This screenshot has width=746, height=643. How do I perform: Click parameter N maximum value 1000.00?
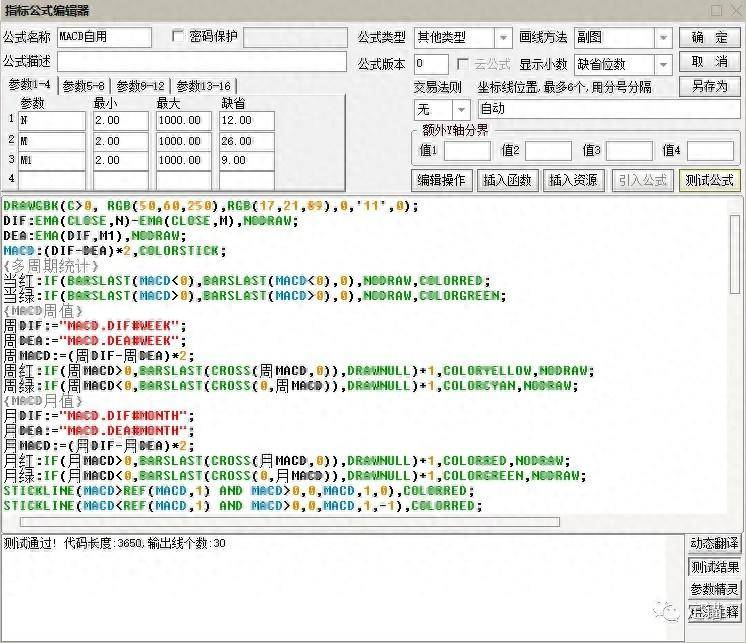point(184,121)
